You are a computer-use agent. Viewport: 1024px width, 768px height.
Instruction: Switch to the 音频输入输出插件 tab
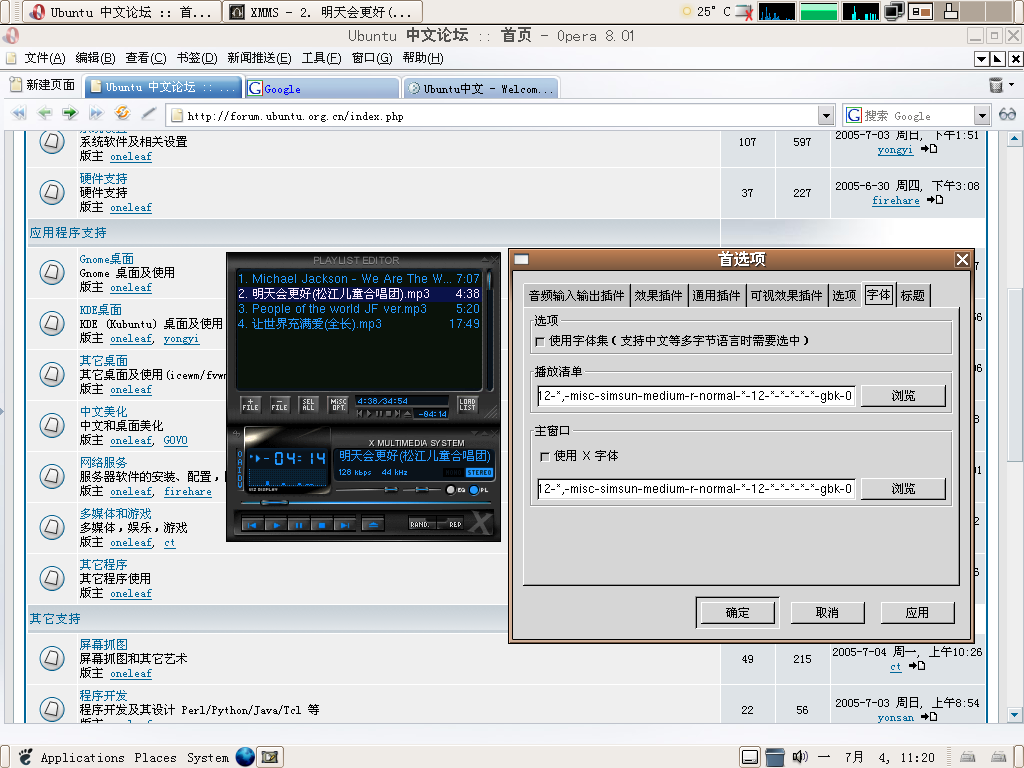coord(577,296)
